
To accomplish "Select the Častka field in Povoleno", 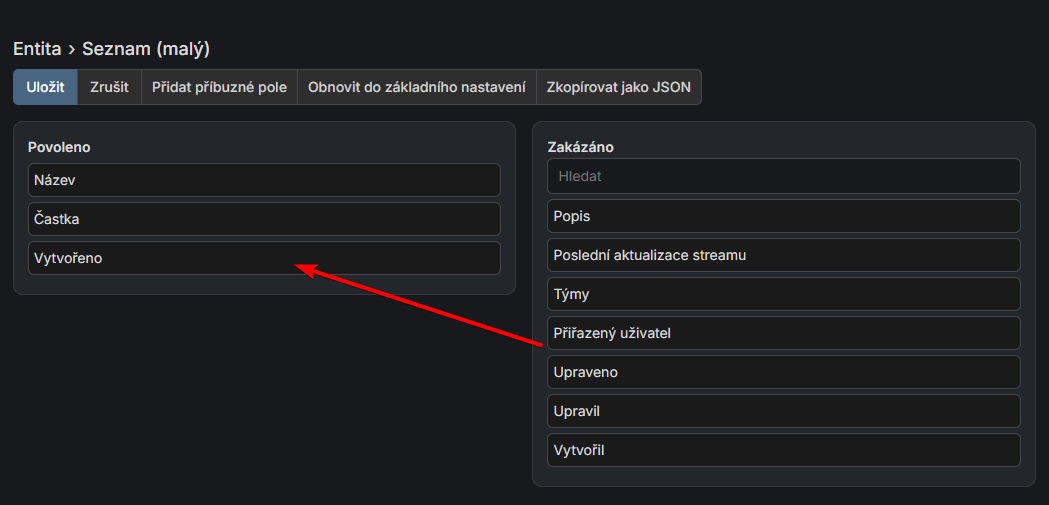I will click(264, 219).
